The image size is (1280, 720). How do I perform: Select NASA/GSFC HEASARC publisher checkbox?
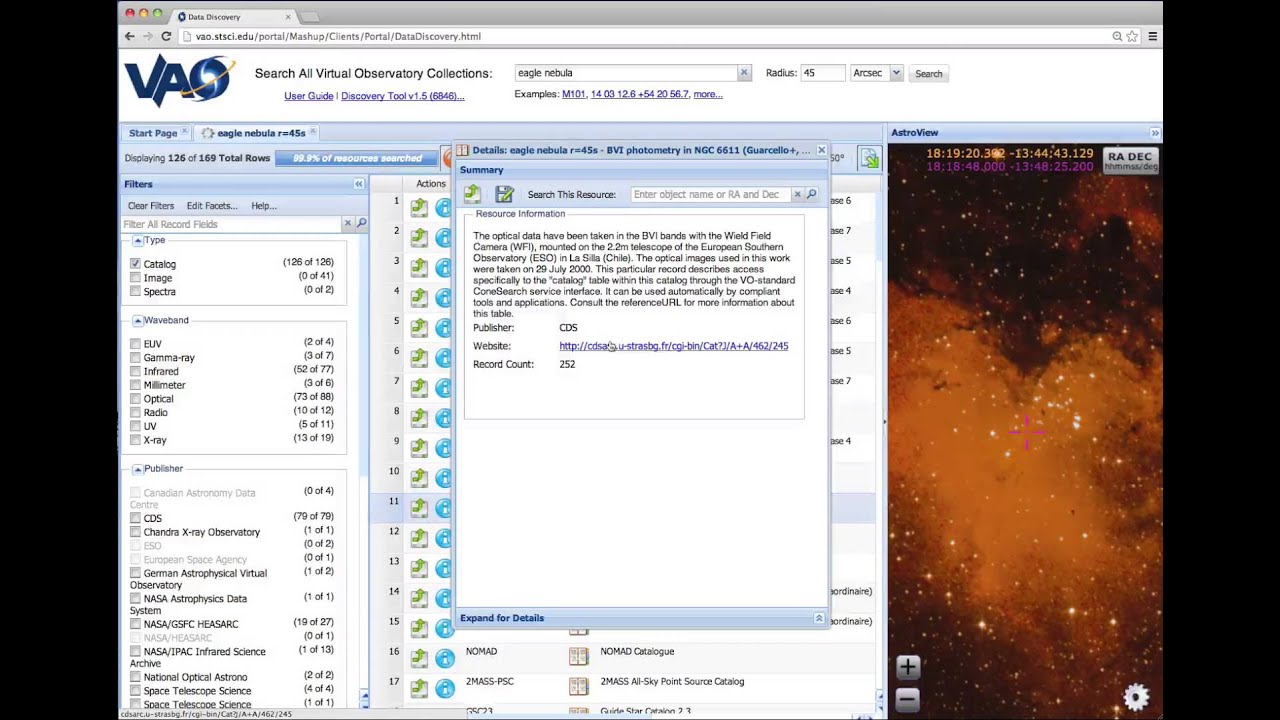135,624
